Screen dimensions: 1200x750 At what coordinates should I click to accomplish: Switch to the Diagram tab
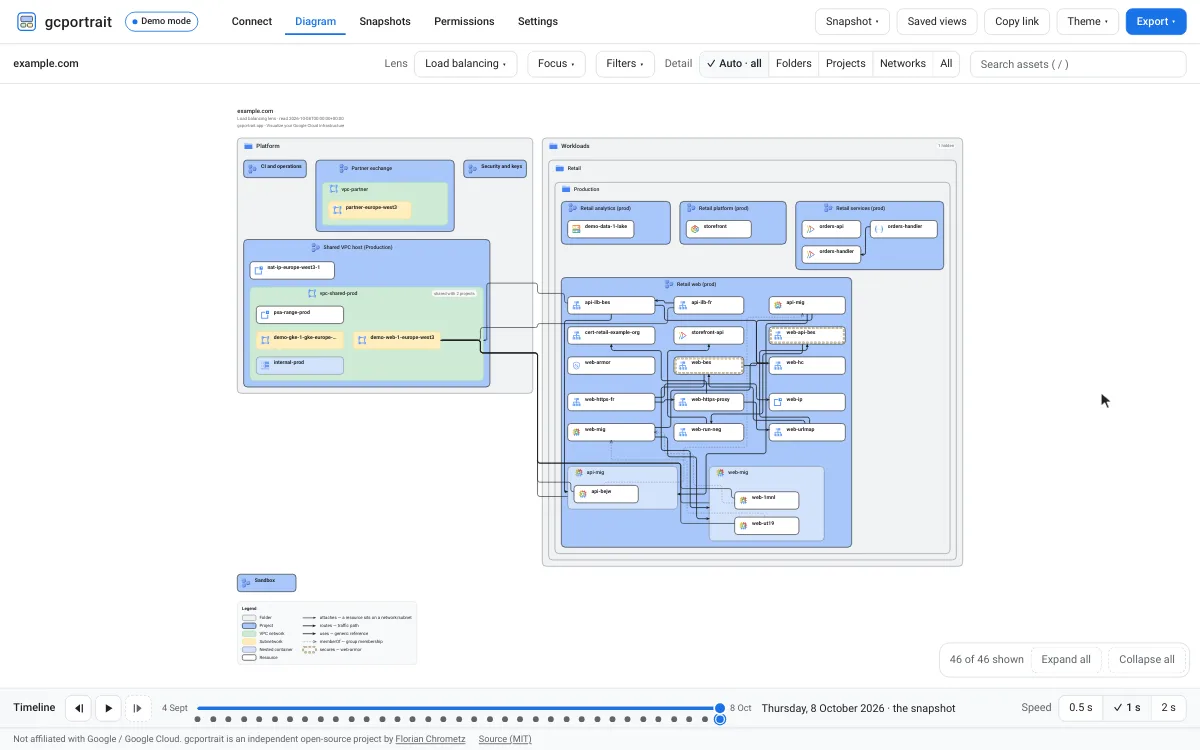tap(316, 22)
